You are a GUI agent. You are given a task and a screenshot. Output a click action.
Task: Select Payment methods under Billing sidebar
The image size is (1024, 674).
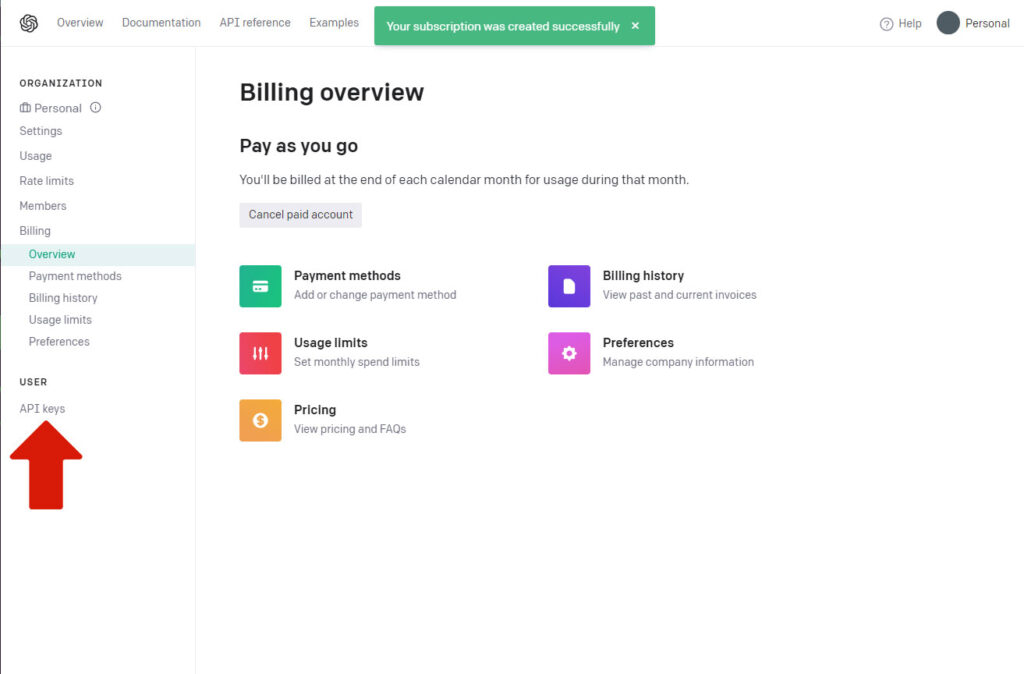75,276
